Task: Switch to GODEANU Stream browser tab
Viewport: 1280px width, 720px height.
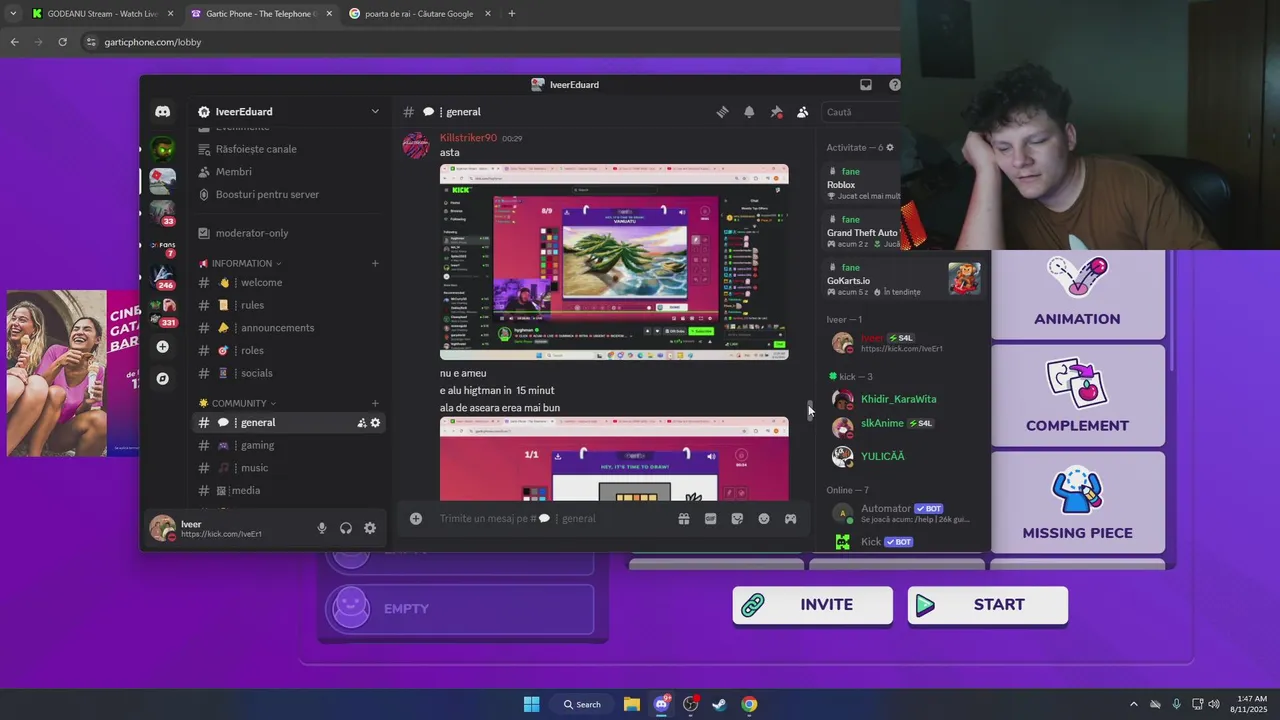Action: (x=103, y=14)
